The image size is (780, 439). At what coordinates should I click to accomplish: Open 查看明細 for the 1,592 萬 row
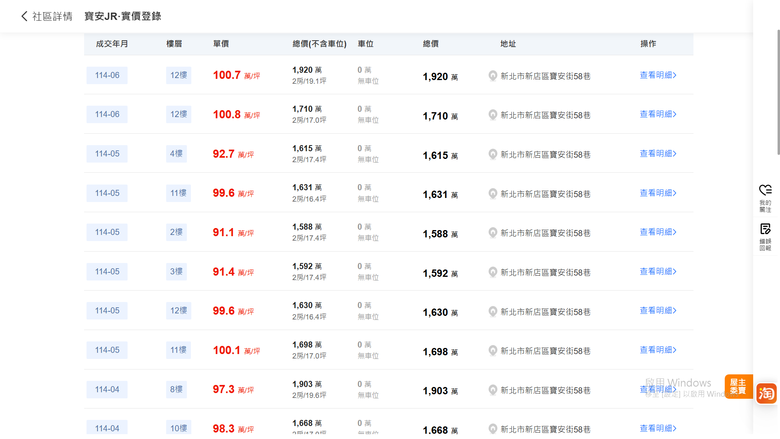[x=658, y=271]
